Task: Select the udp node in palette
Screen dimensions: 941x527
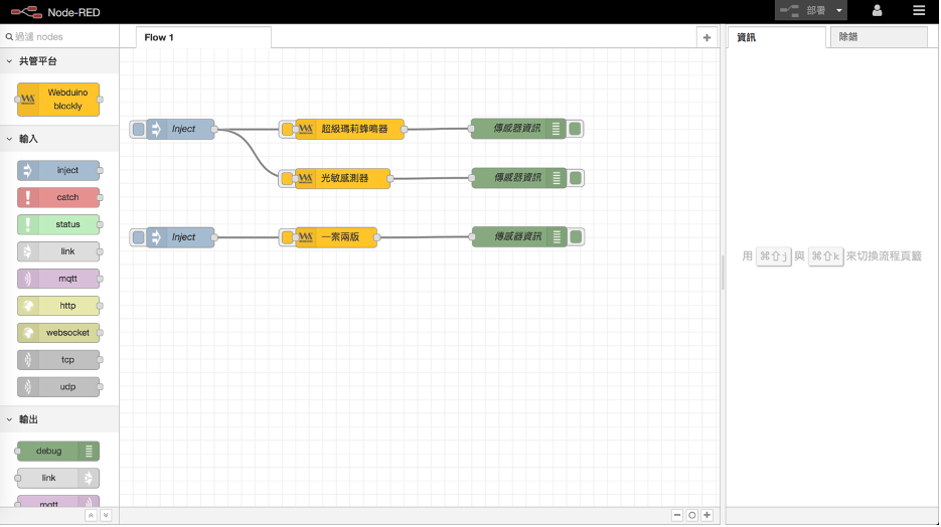Action: pyautogui.click(x=58, y=387)
